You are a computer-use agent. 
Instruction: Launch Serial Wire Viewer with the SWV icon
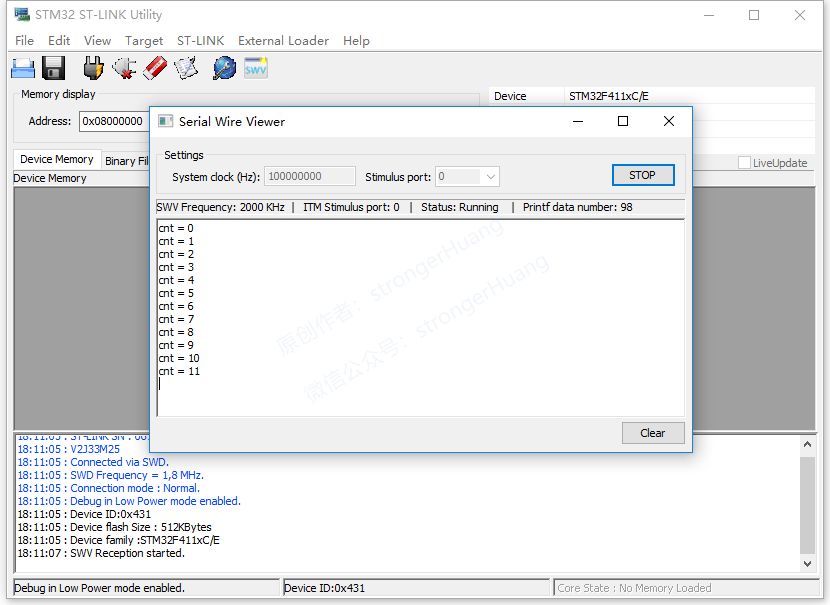pos(254,67)
